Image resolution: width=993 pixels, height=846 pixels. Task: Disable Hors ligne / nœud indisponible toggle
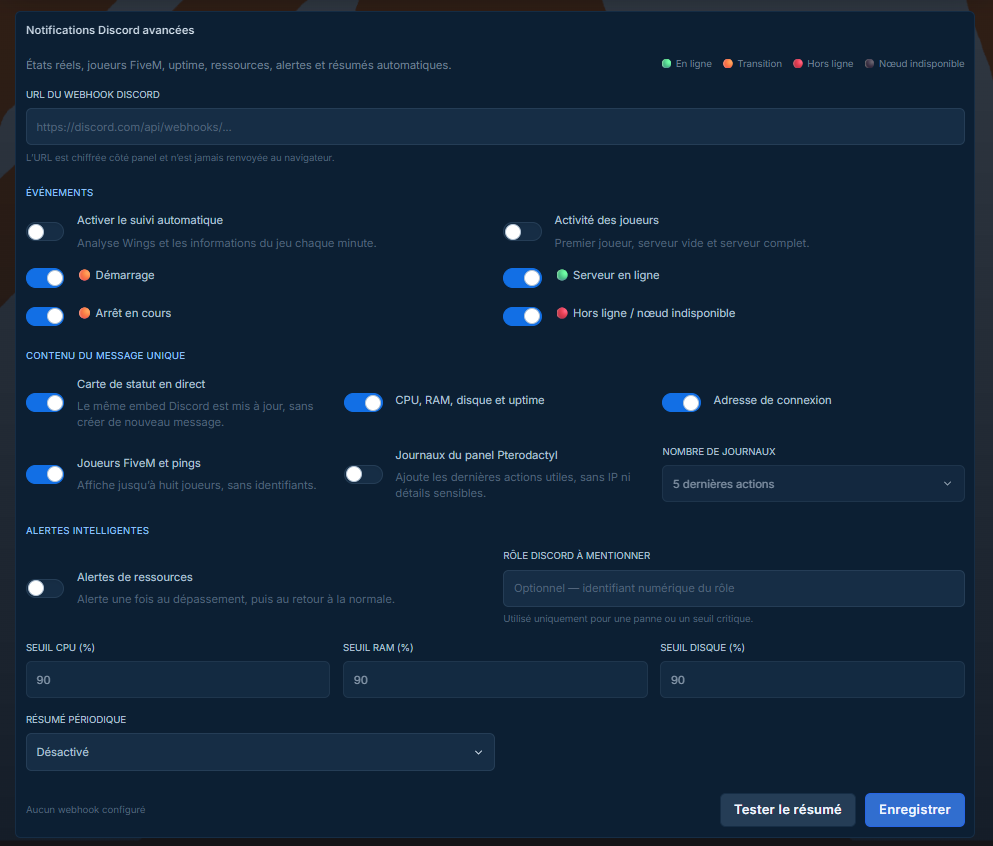tap(522, 315)
